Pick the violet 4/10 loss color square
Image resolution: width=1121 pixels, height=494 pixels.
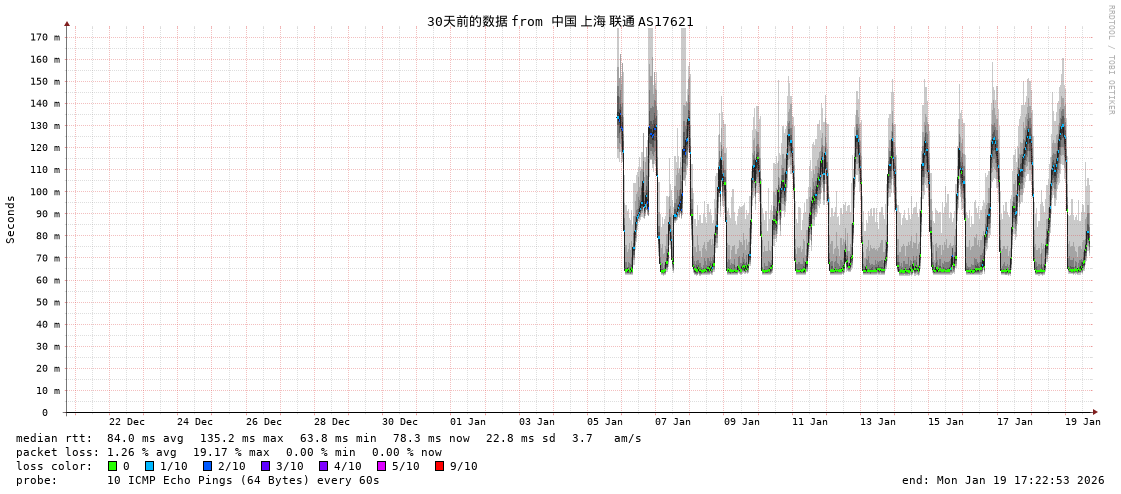[323, 466]
